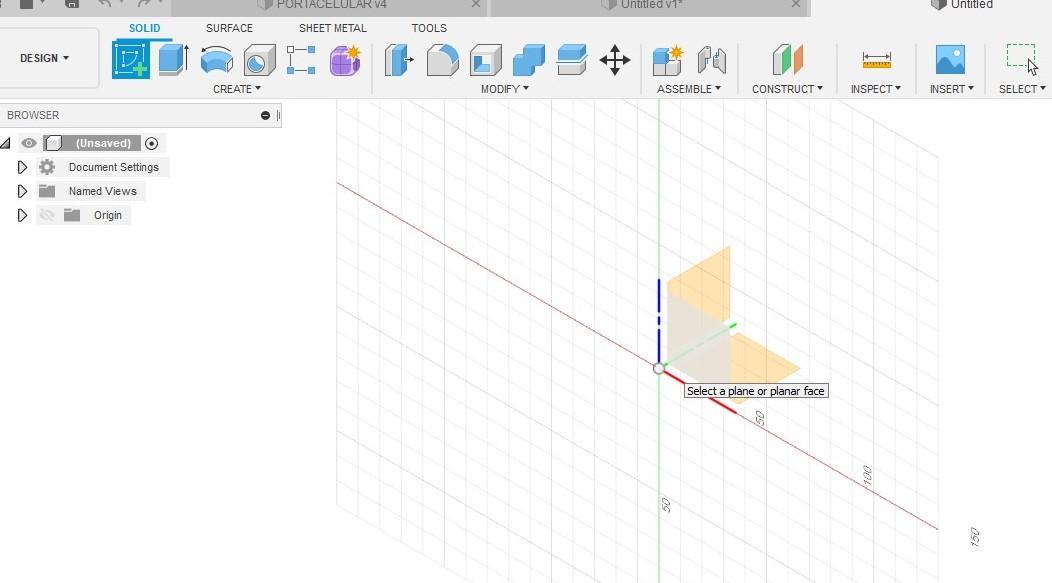This screenshot has height=583, width=1052.
Task: Collapse the Browser panel
Action: (265, 115)
